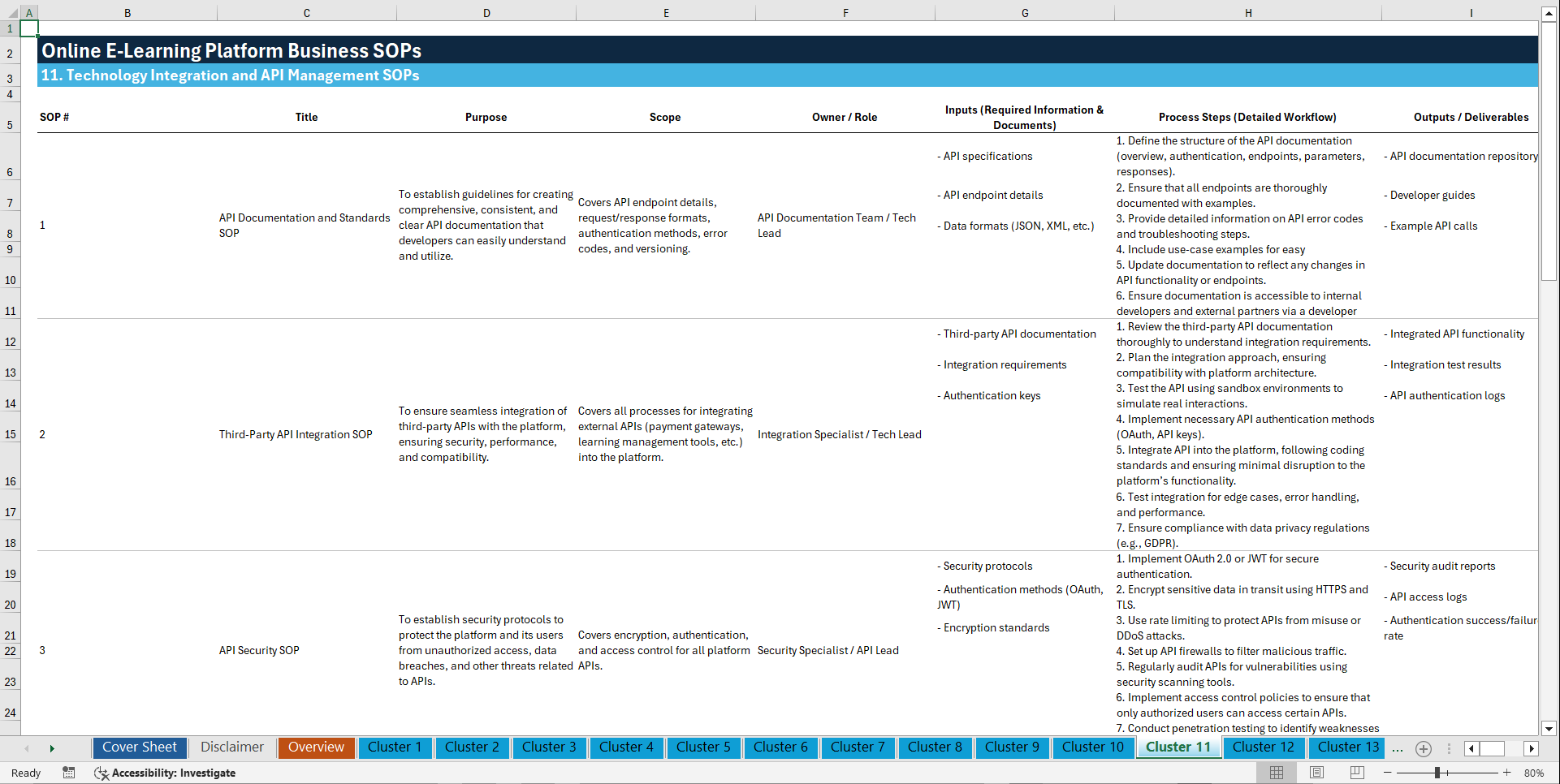Select the Disclaimer sheet tab
The height and width of the screenshot is (784, 1560).
(231, 747)
